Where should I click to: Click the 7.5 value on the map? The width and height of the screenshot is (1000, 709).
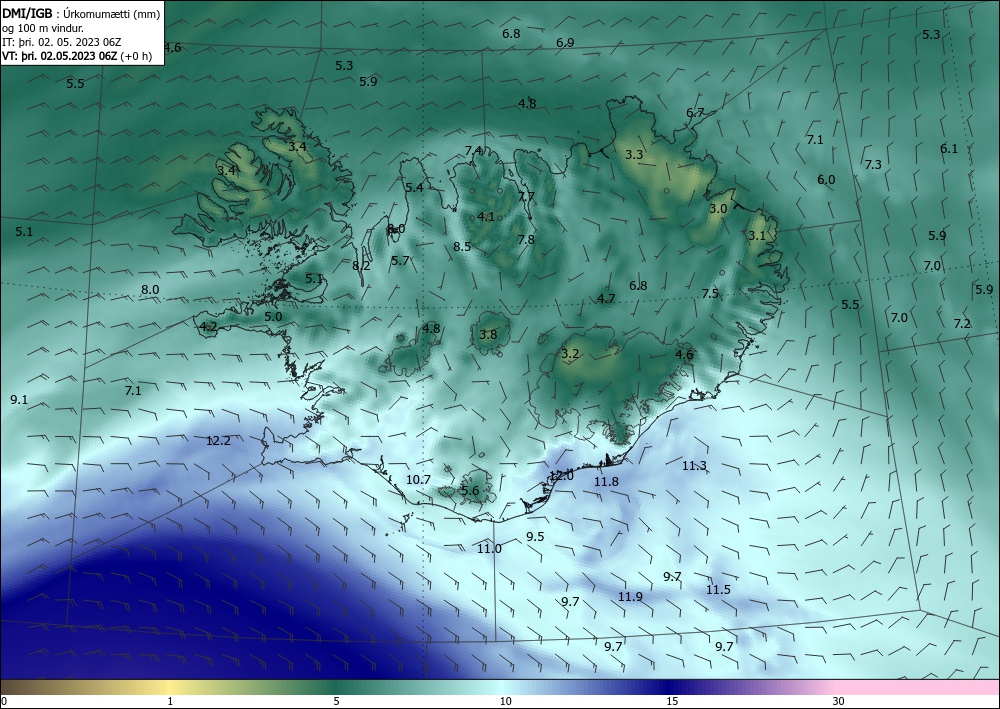(x=710, y=294)
